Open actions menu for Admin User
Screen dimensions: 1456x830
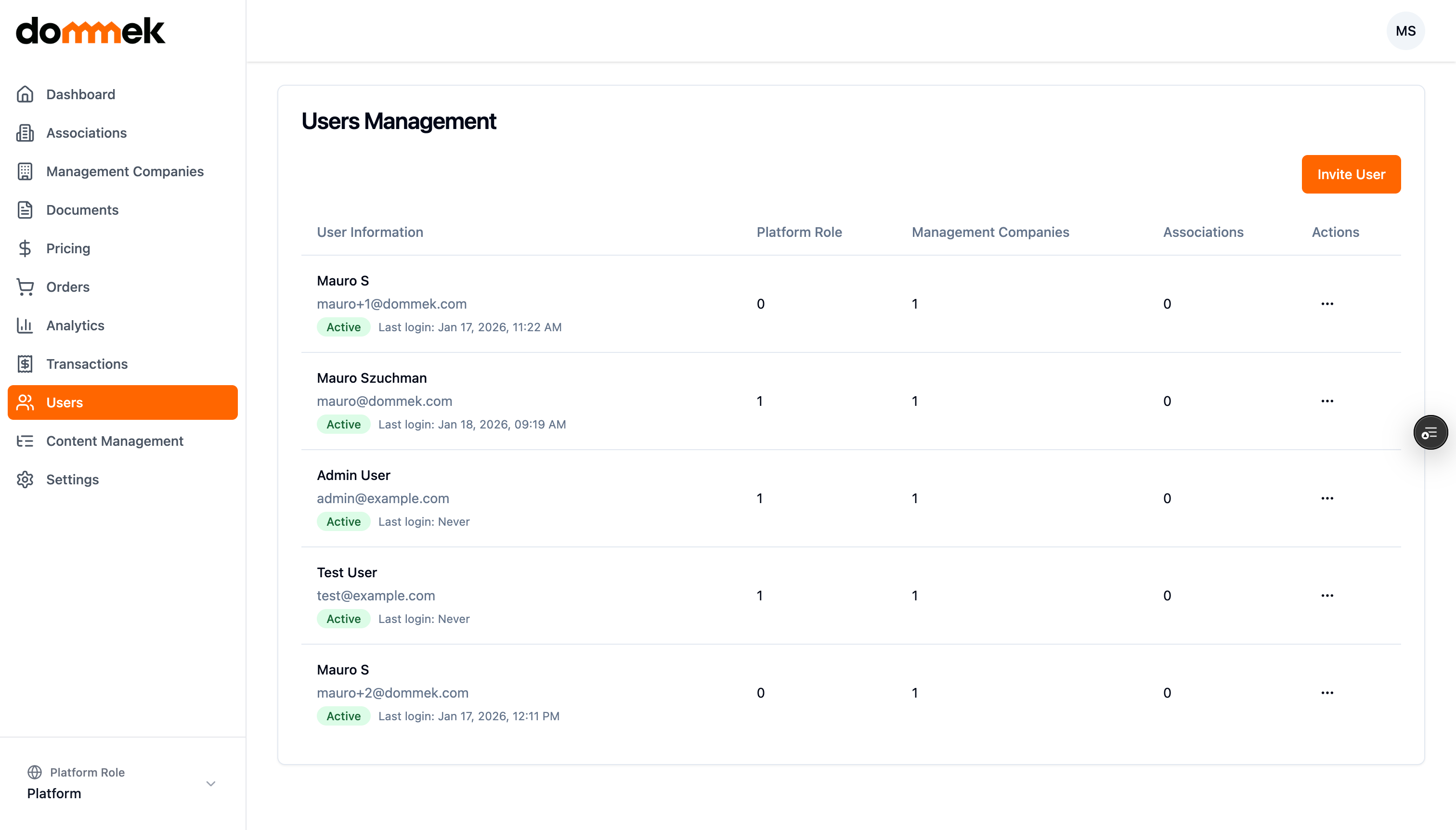(x=1327, y=498)
